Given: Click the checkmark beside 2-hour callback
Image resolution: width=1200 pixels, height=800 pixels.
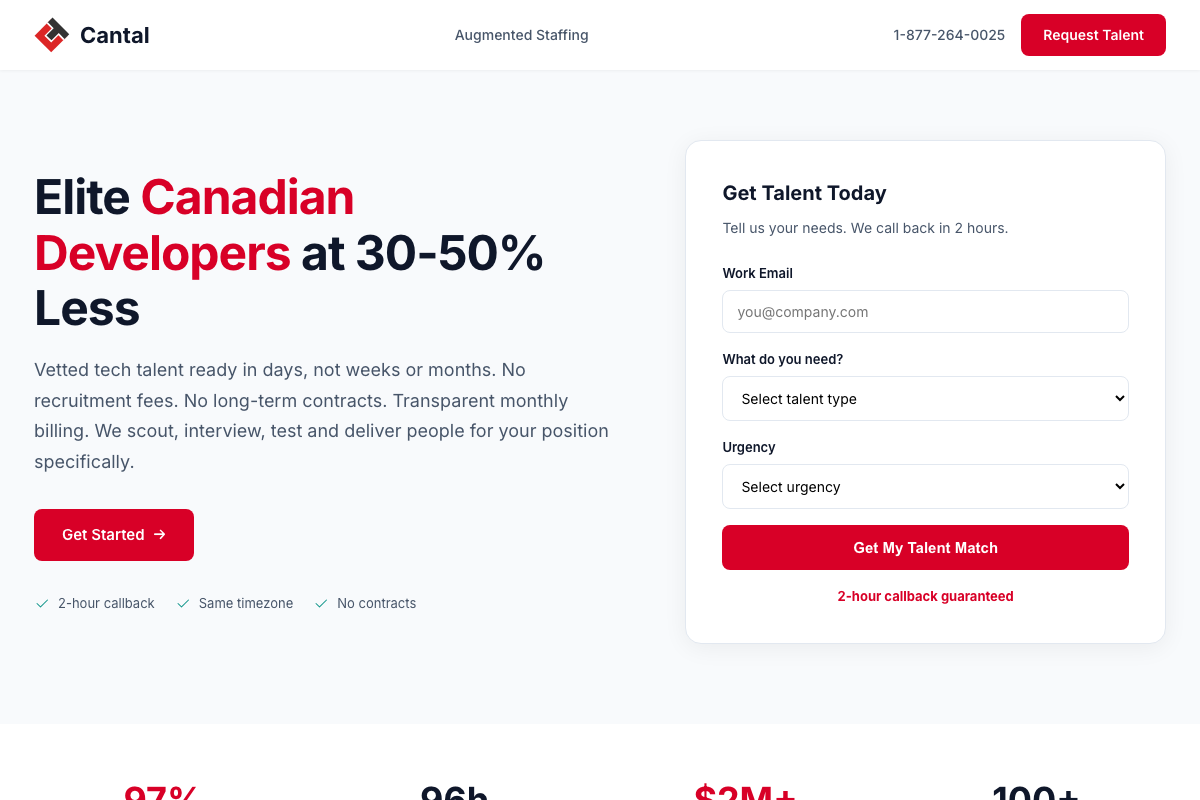Looking at the screenshot, I should click(42, 604).
